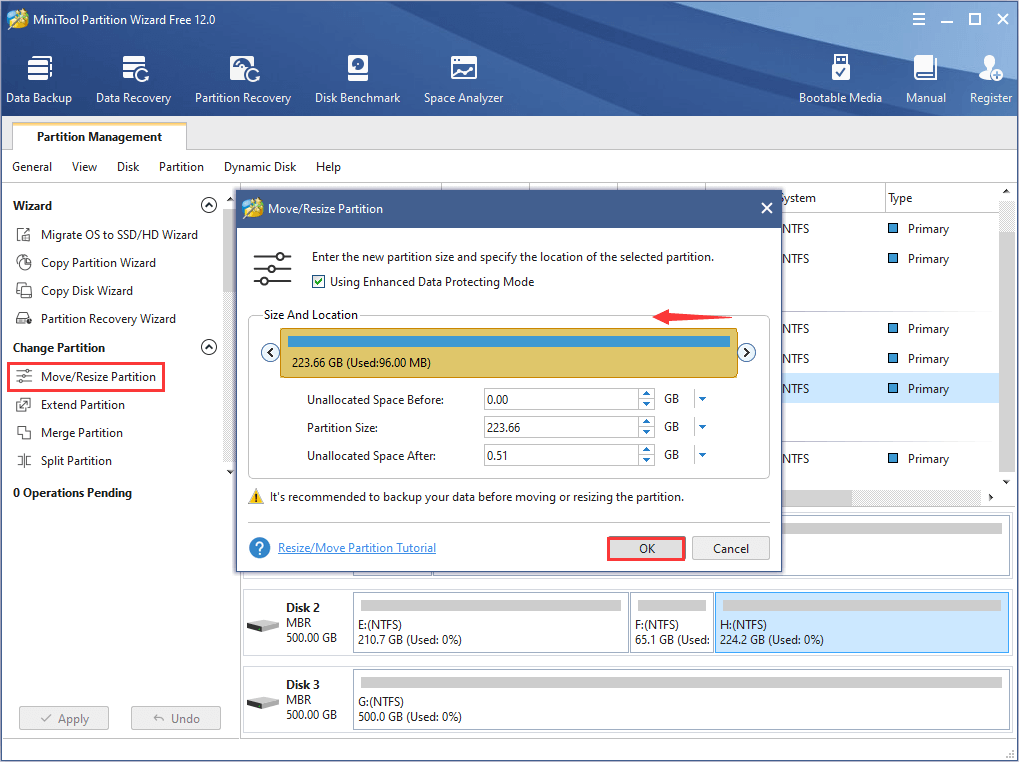Select Migrate OS to SSD/HD Wizard
The height and width of the screenshot is (762, 1019).
107,235
